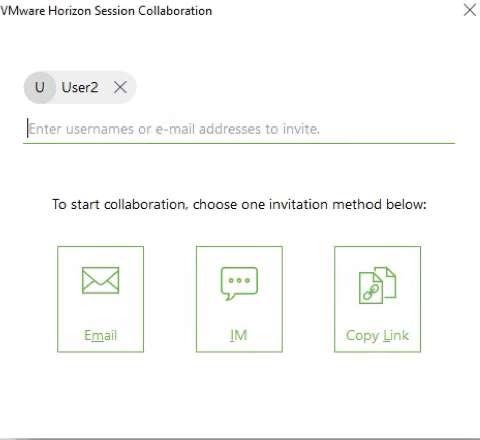This screenshot has height=440, width=480.
Task: Click the VMware Horizon Session Collaboration title
Action: (x=106, y=11)
